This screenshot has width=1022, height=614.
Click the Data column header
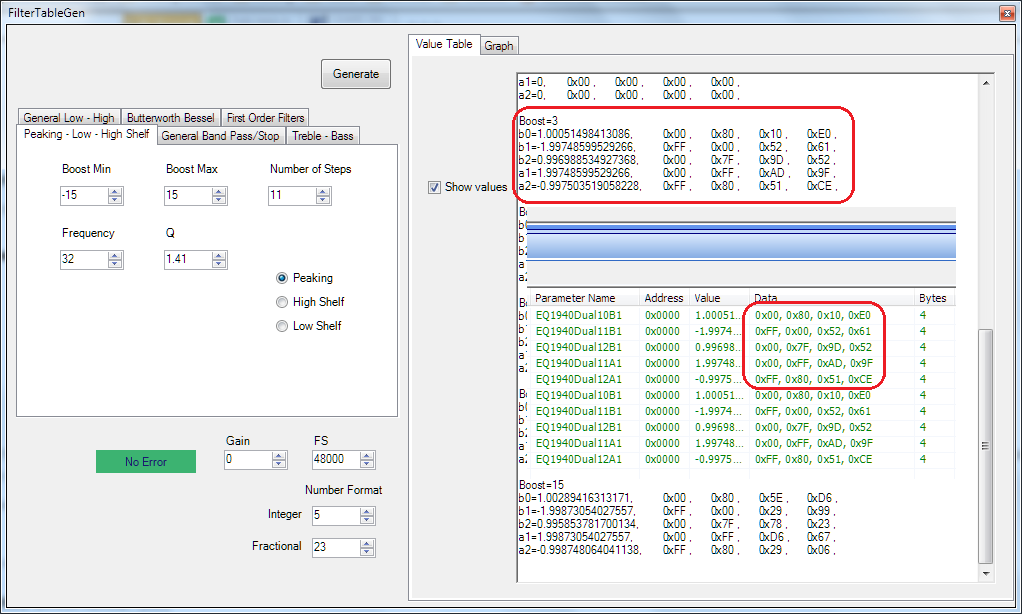[831, 298]
